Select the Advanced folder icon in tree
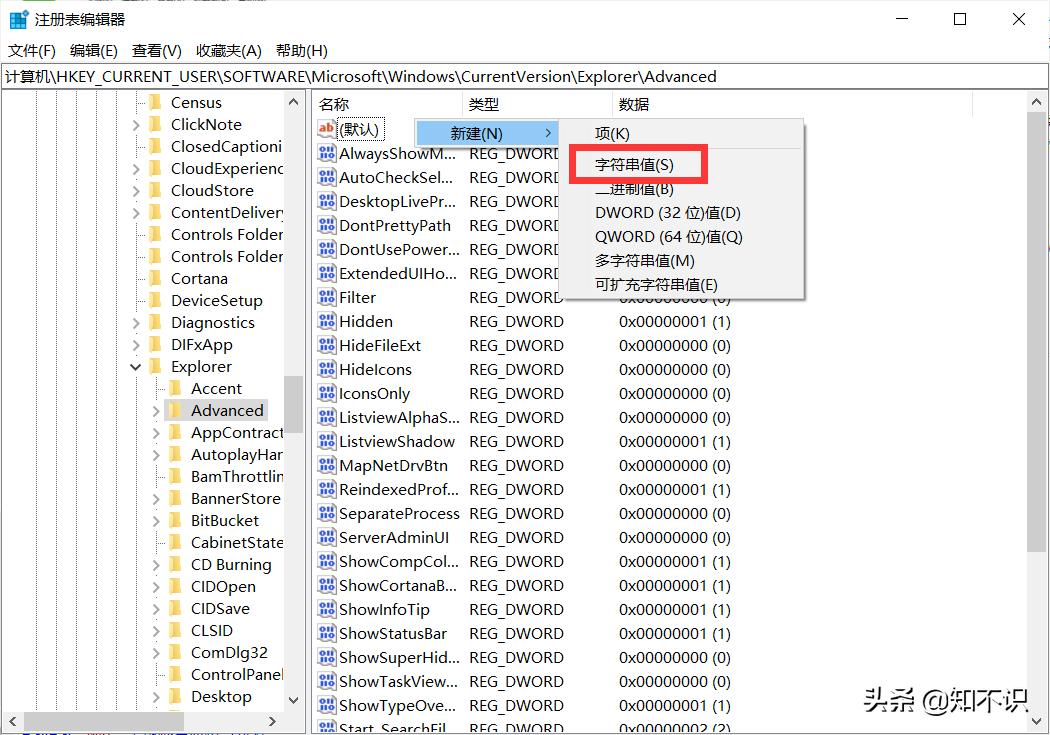This screenshot has height=735, width=1050. coord(175,410)
